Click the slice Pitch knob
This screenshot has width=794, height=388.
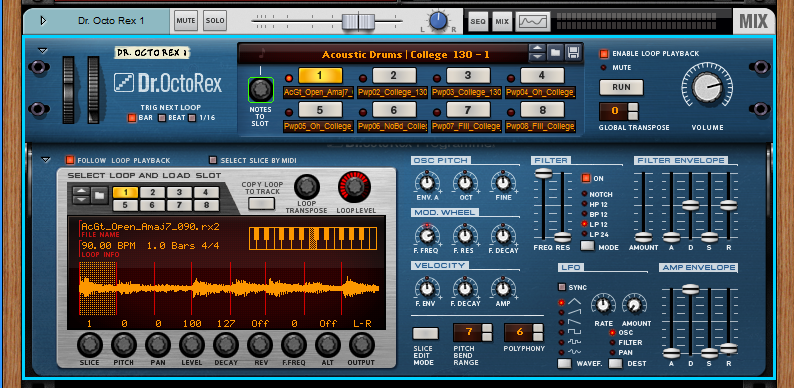[124, 345]
